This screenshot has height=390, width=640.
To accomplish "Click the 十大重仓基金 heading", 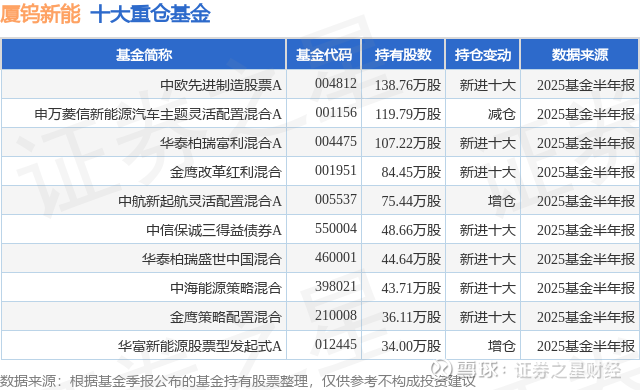I will point(150,14).
